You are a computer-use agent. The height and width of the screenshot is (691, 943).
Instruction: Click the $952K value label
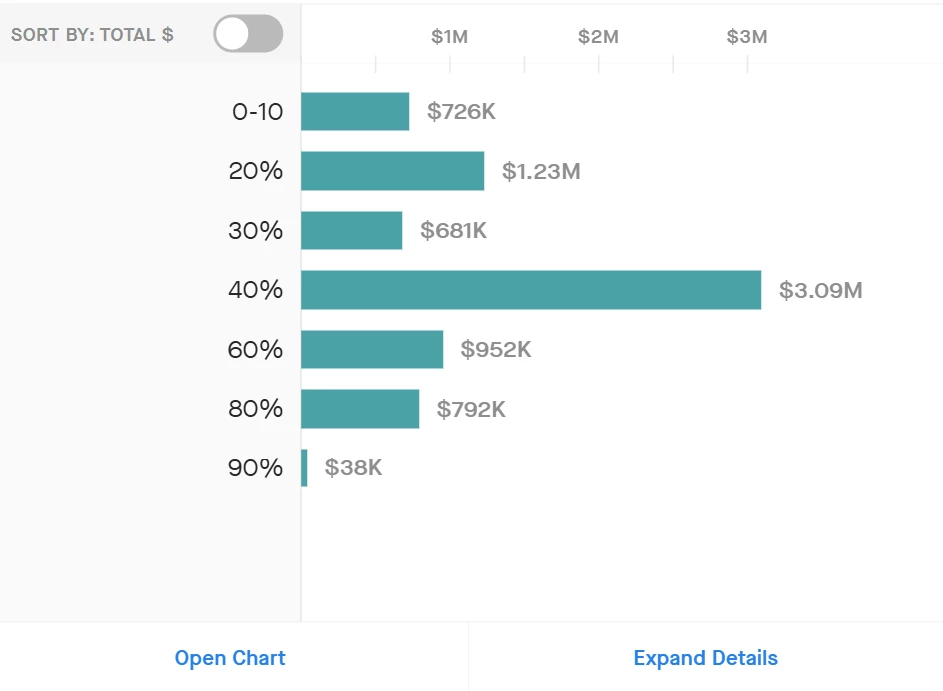tap(496, 350)
